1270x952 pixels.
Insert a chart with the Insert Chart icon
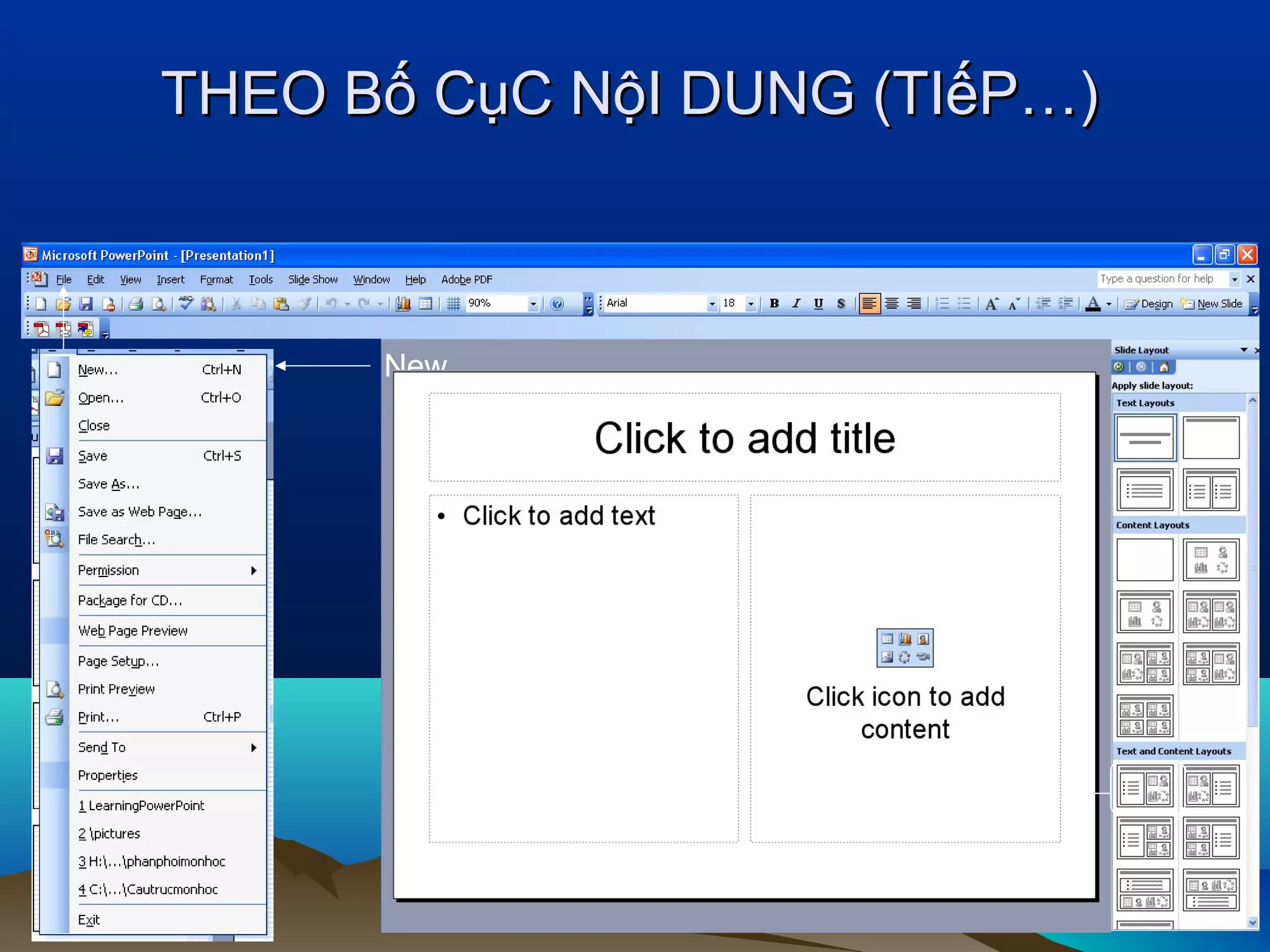tap(403, 304)
